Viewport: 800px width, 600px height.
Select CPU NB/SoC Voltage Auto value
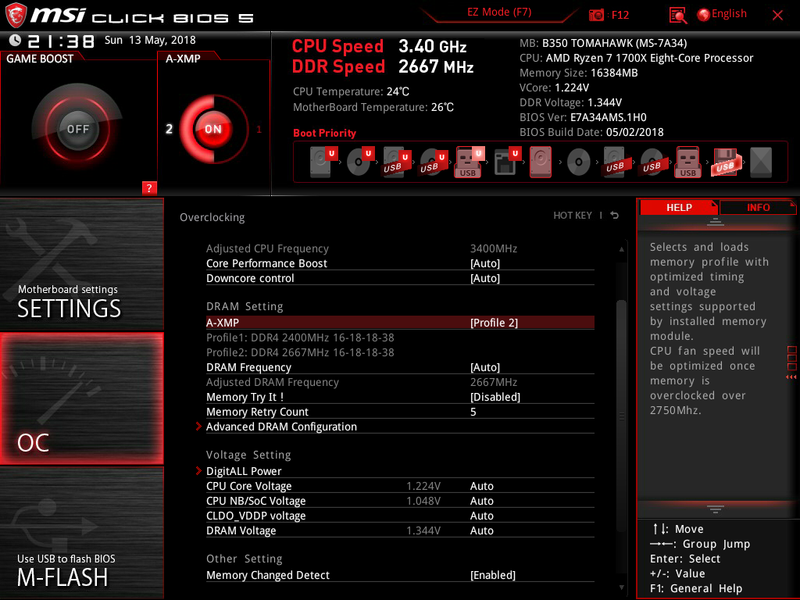coord(482,501)
